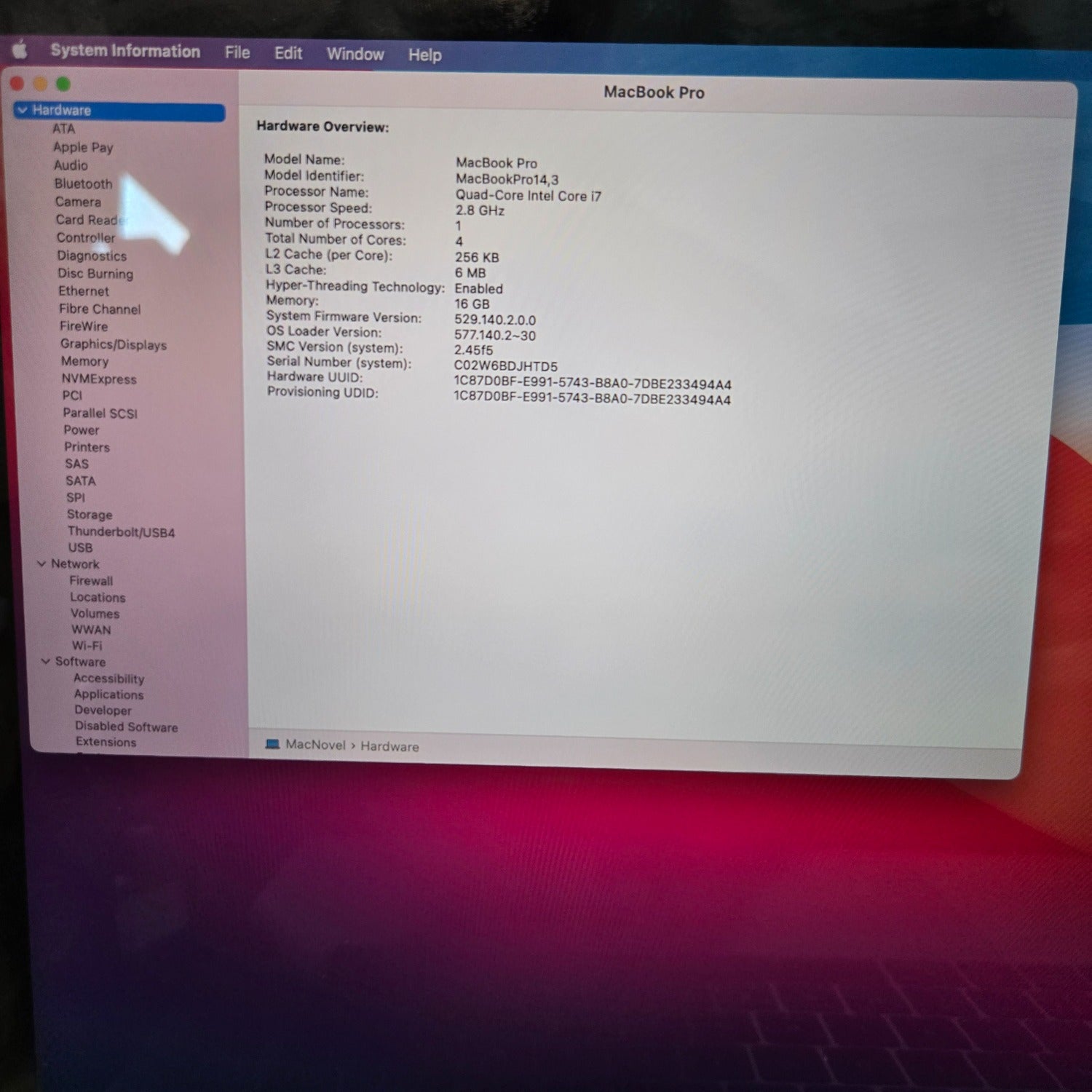Click the SMC Version value 2.45f5
This screenshot has height=1092, width=1092.
pyautogui.click(x=473, y=350)
